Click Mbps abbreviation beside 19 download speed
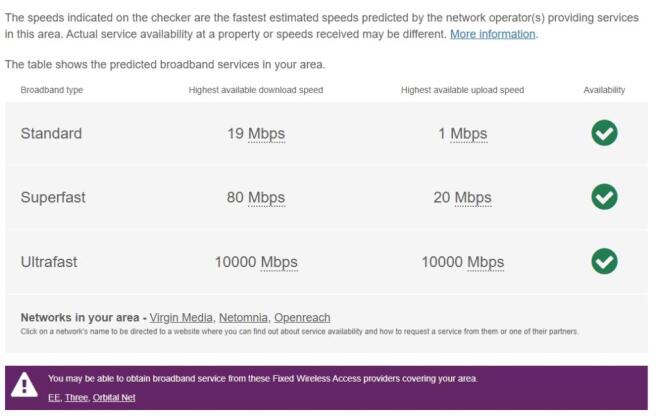 [267, 134]
